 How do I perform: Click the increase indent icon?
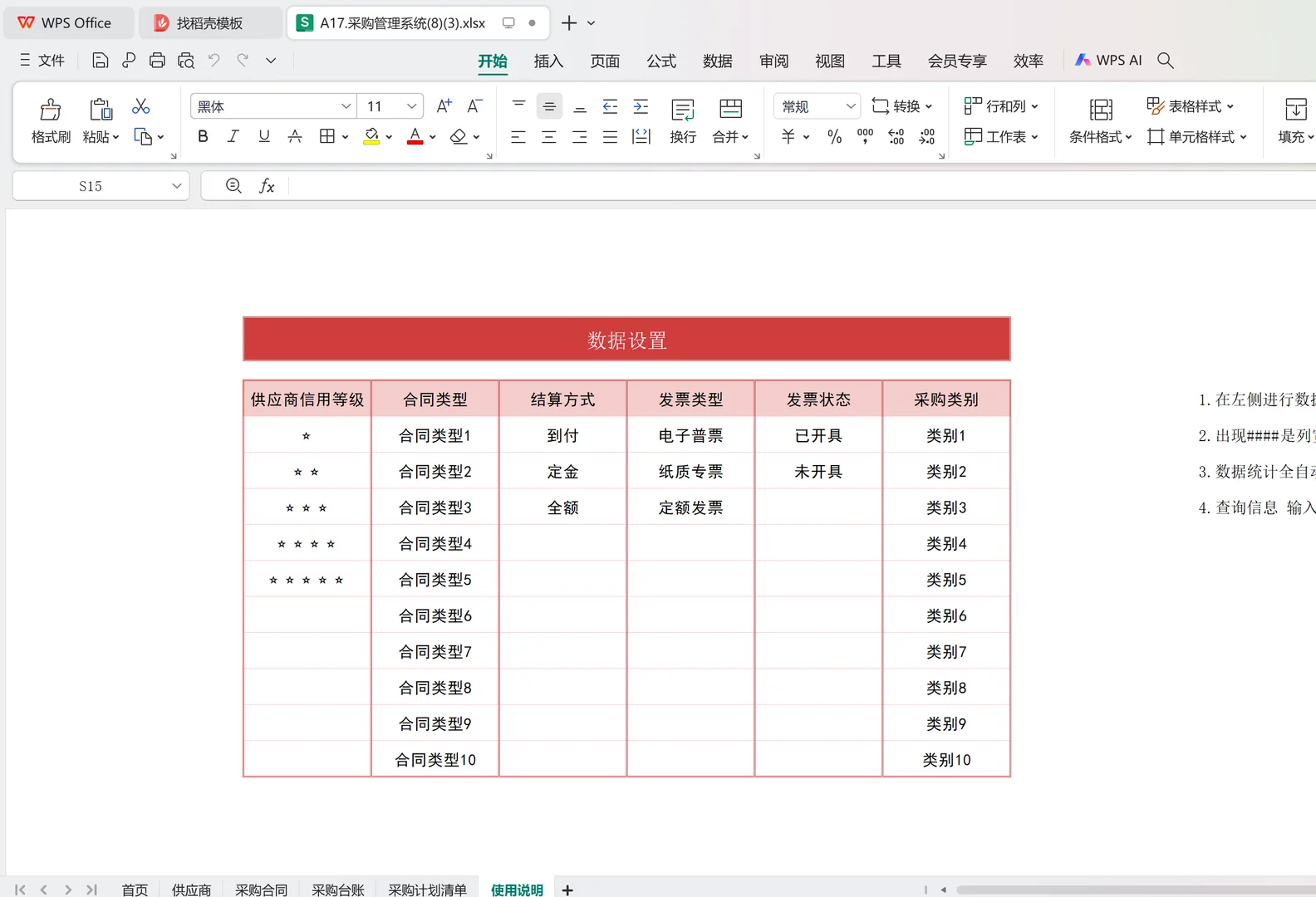tap(641, 106)
